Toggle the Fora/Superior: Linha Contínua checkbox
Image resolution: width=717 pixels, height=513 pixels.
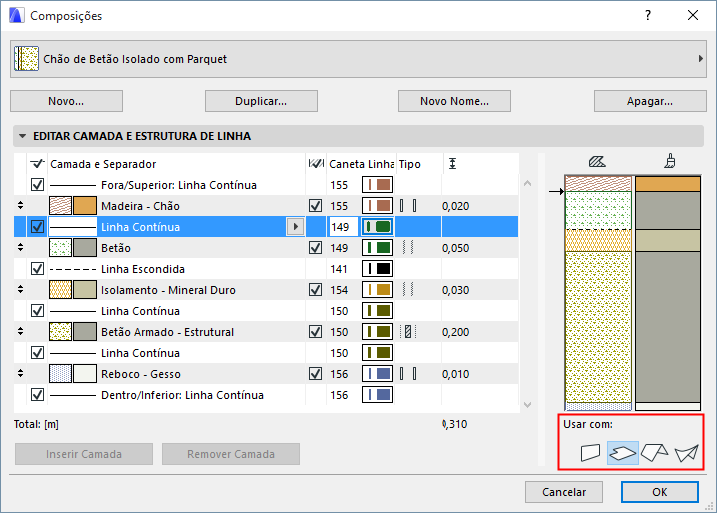click(x=37, y=185)
